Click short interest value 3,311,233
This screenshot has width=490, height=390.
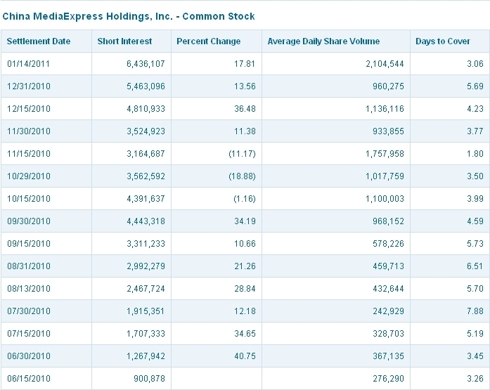tap(146, 244)
